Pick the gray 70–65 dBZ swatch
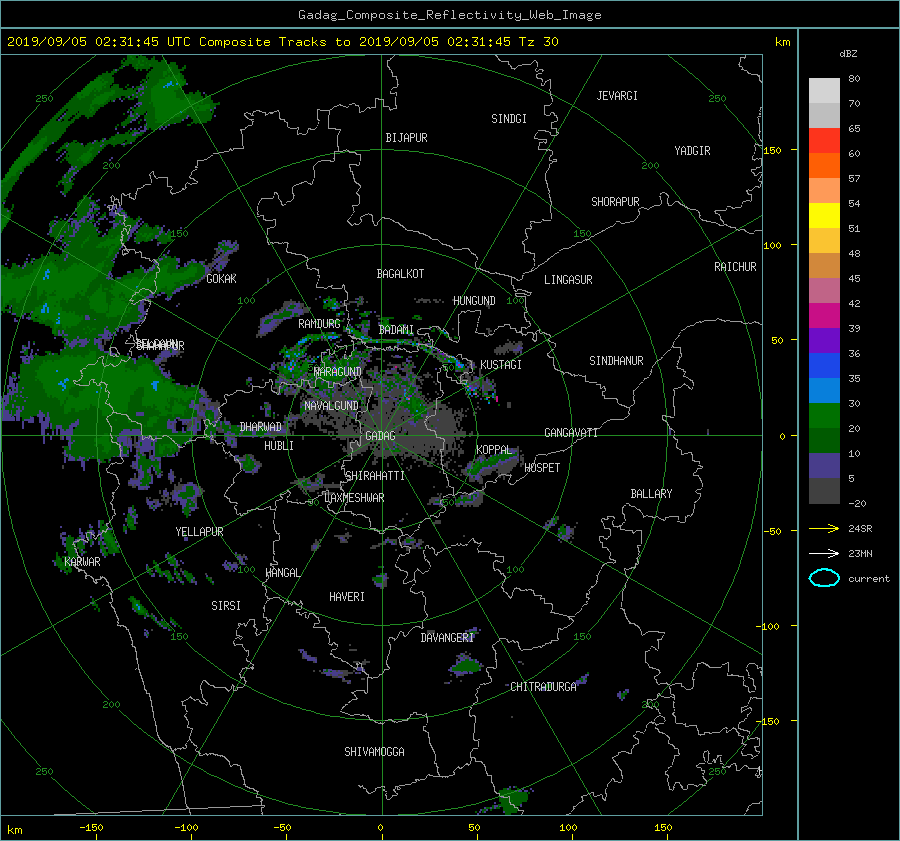The image size is (900, 841). (824, 115)
